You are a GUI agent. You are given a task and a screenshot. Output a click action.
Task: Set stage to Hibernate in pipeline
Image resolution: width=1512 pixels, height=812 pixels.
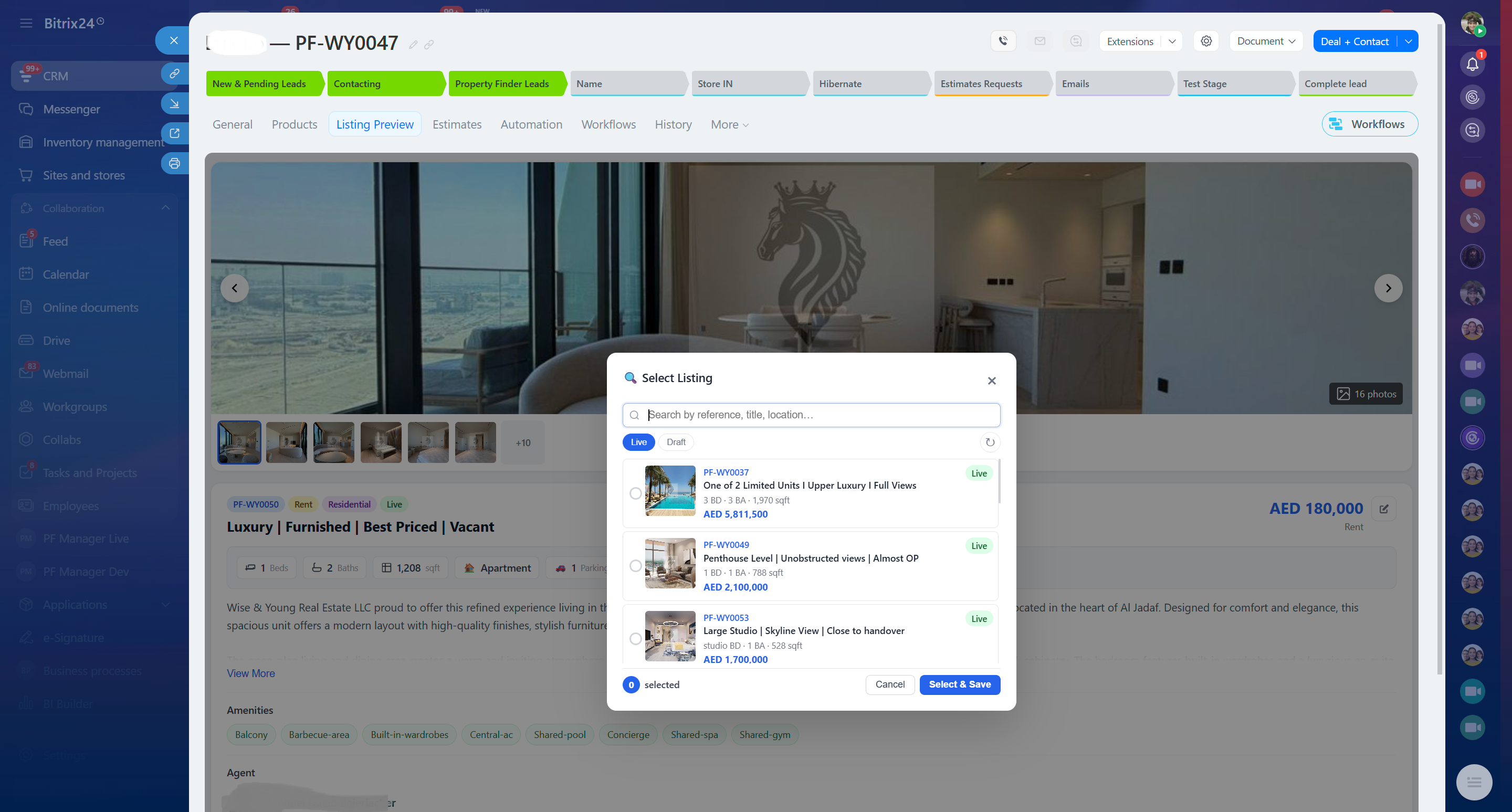869,84
